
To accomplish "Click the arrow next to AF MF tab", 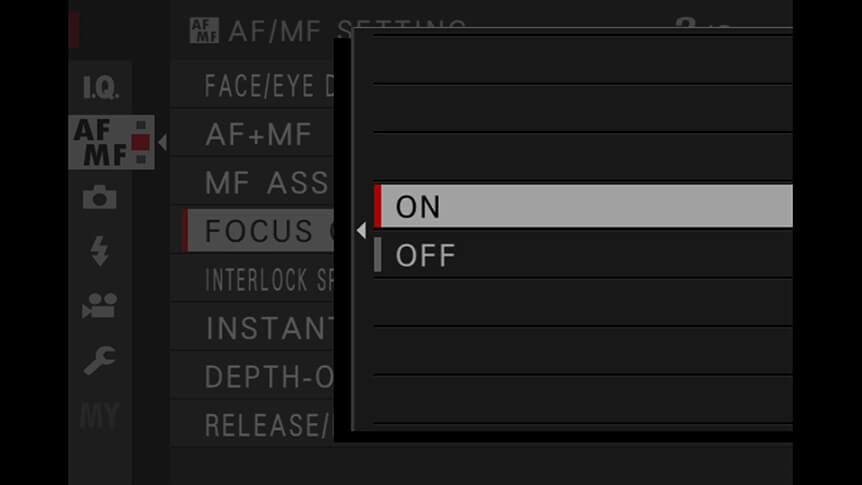I will (162, 142).
